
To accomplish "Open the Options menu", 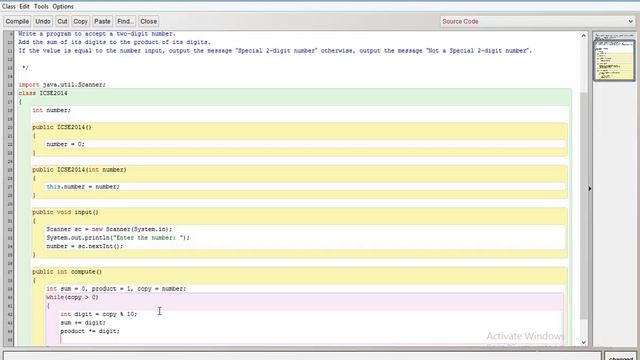I will [x=63, y=7].
